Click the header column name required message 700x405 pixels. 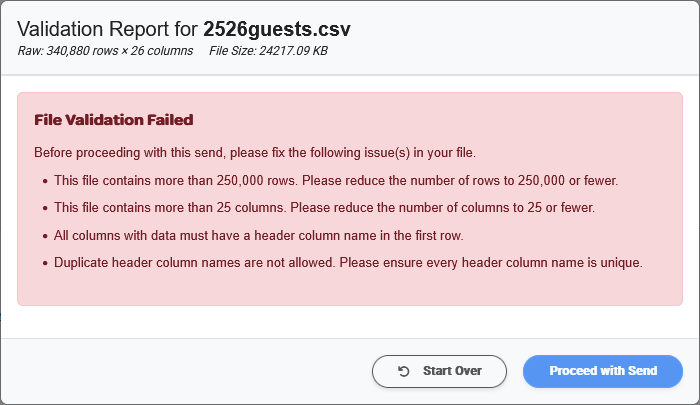point(259,235)
